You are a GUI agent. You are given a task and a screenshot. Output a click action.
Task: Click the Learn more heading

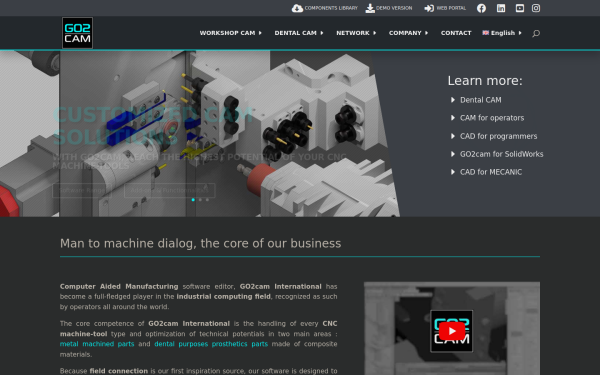click(x=485, y=81)
